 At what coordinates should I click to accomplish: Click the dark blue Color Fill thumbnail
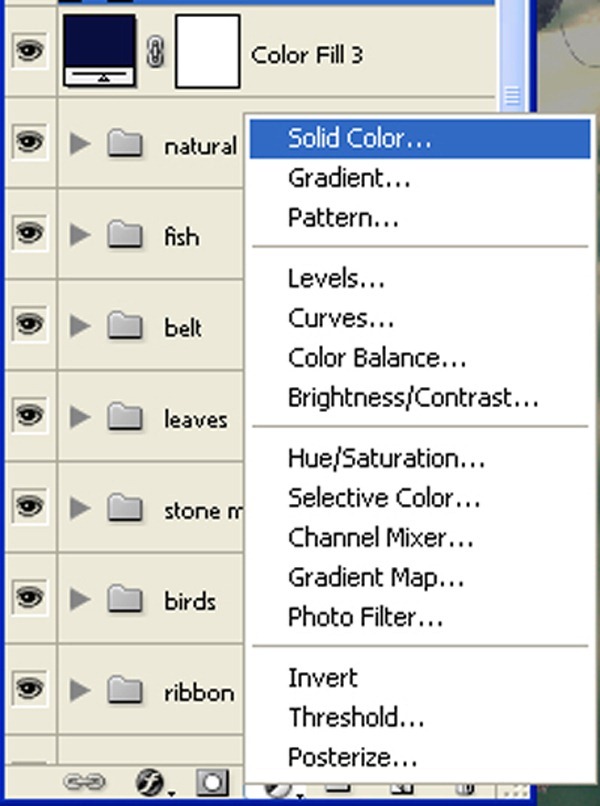[99, 50]
